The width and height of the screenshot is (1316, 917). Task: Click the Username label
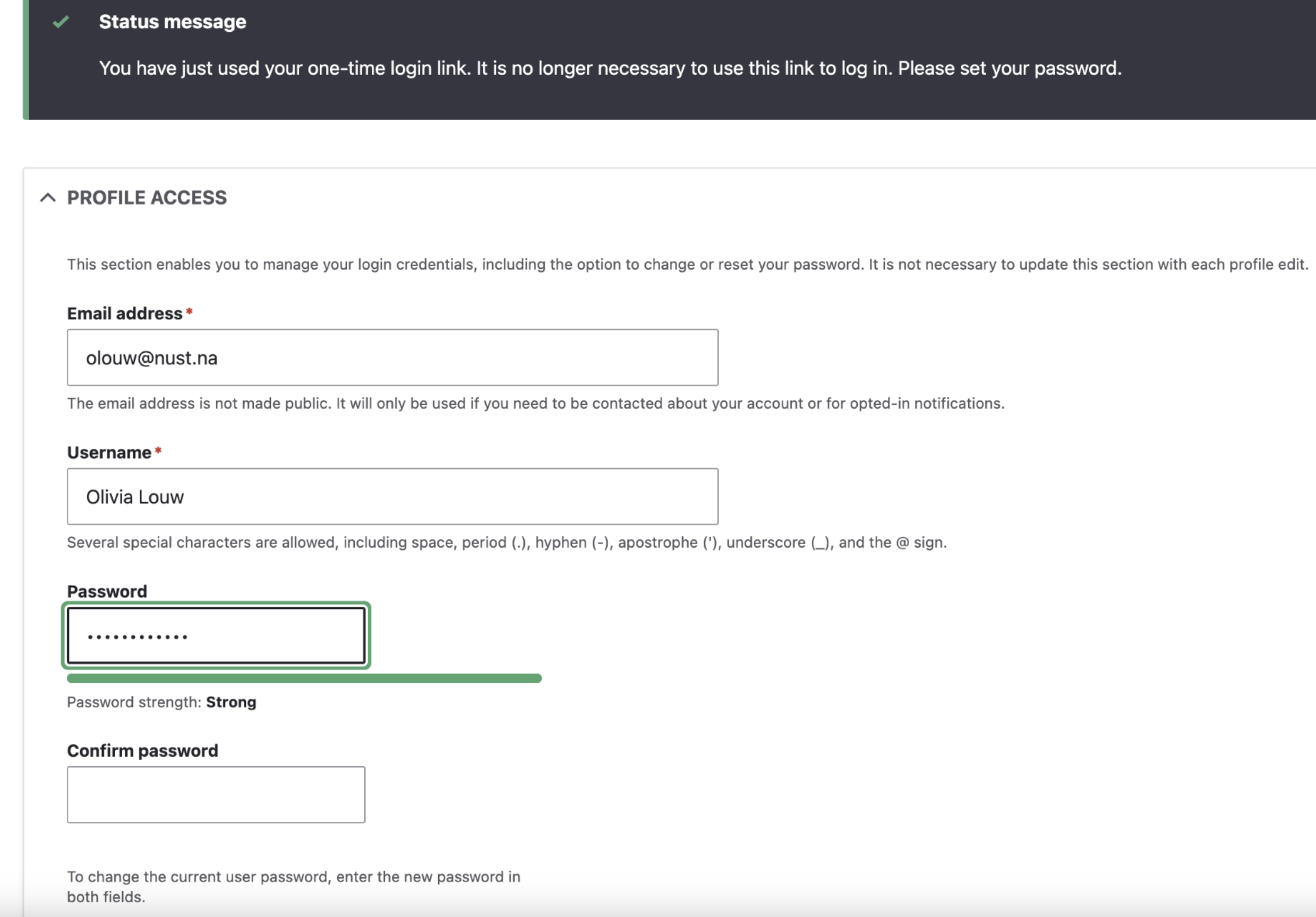tap(109, 453)
